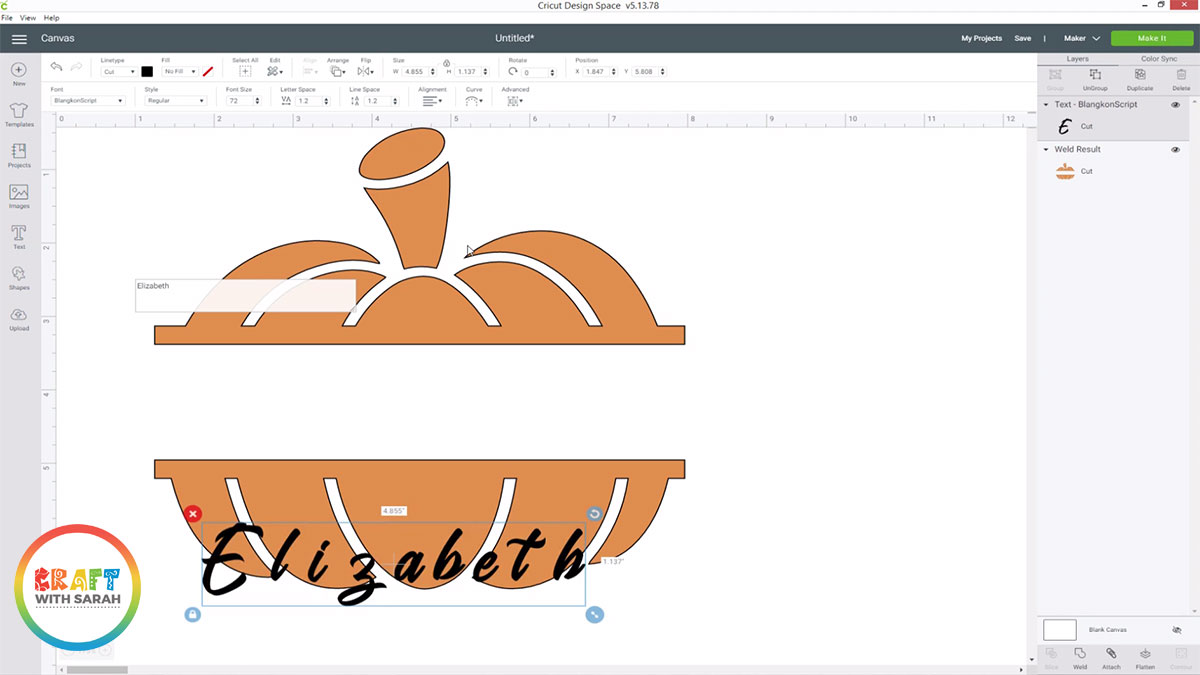Click the Font Size input field
This screenshot has height=675, width=1200.
(x=237, y=101)
